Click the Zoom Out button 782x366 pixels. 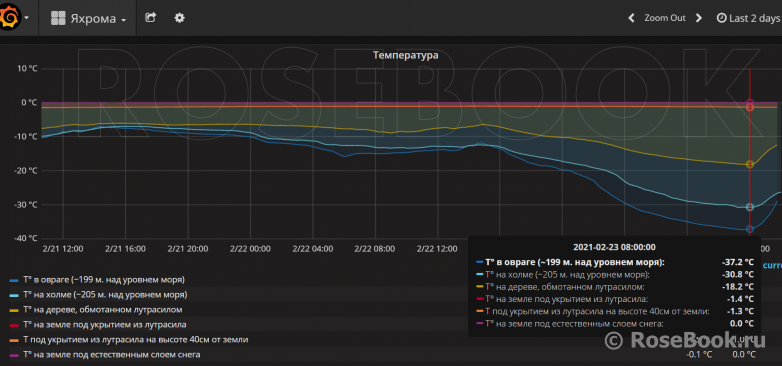coord(665,18)
